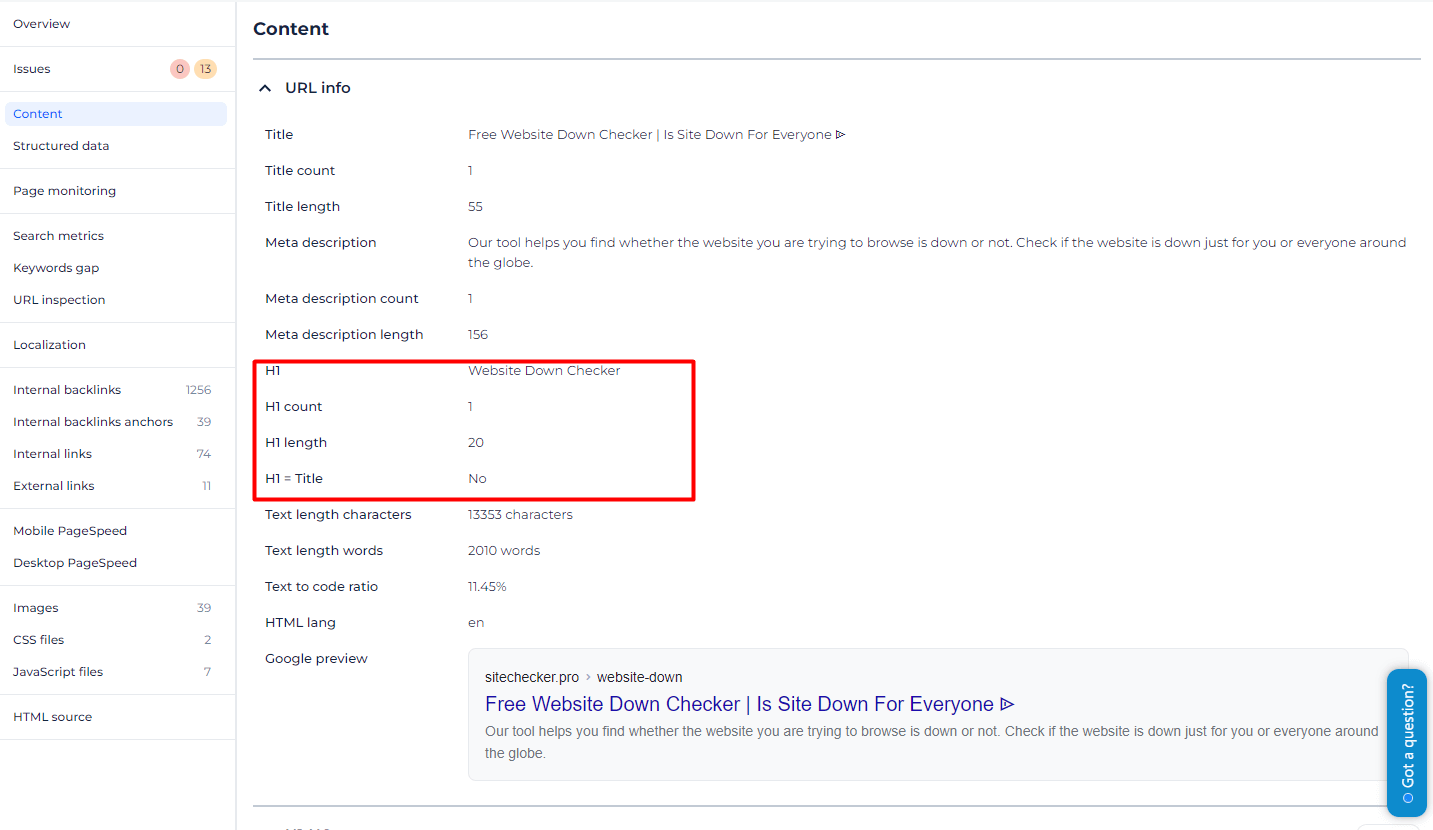Click the red 0 issues badge
This screenshot has height=830, width=1433.
[179, 69]
